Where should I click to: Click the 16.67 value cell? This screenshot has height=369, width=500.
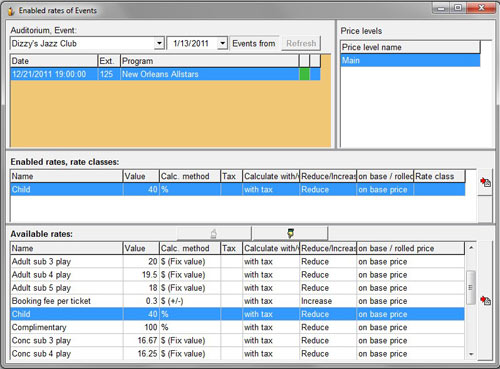click(x=141, y=340)
